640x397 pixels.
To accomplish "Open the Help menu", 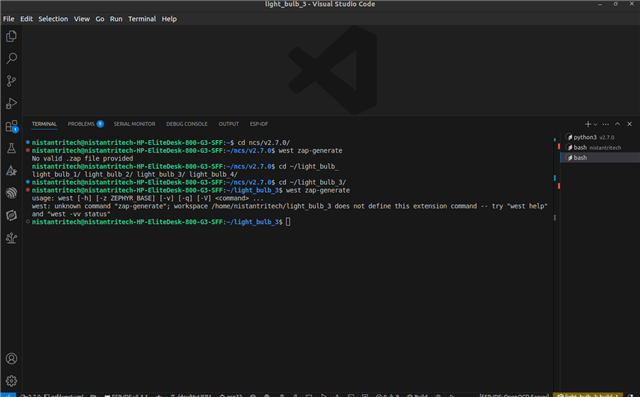I will tap(169, 19).
